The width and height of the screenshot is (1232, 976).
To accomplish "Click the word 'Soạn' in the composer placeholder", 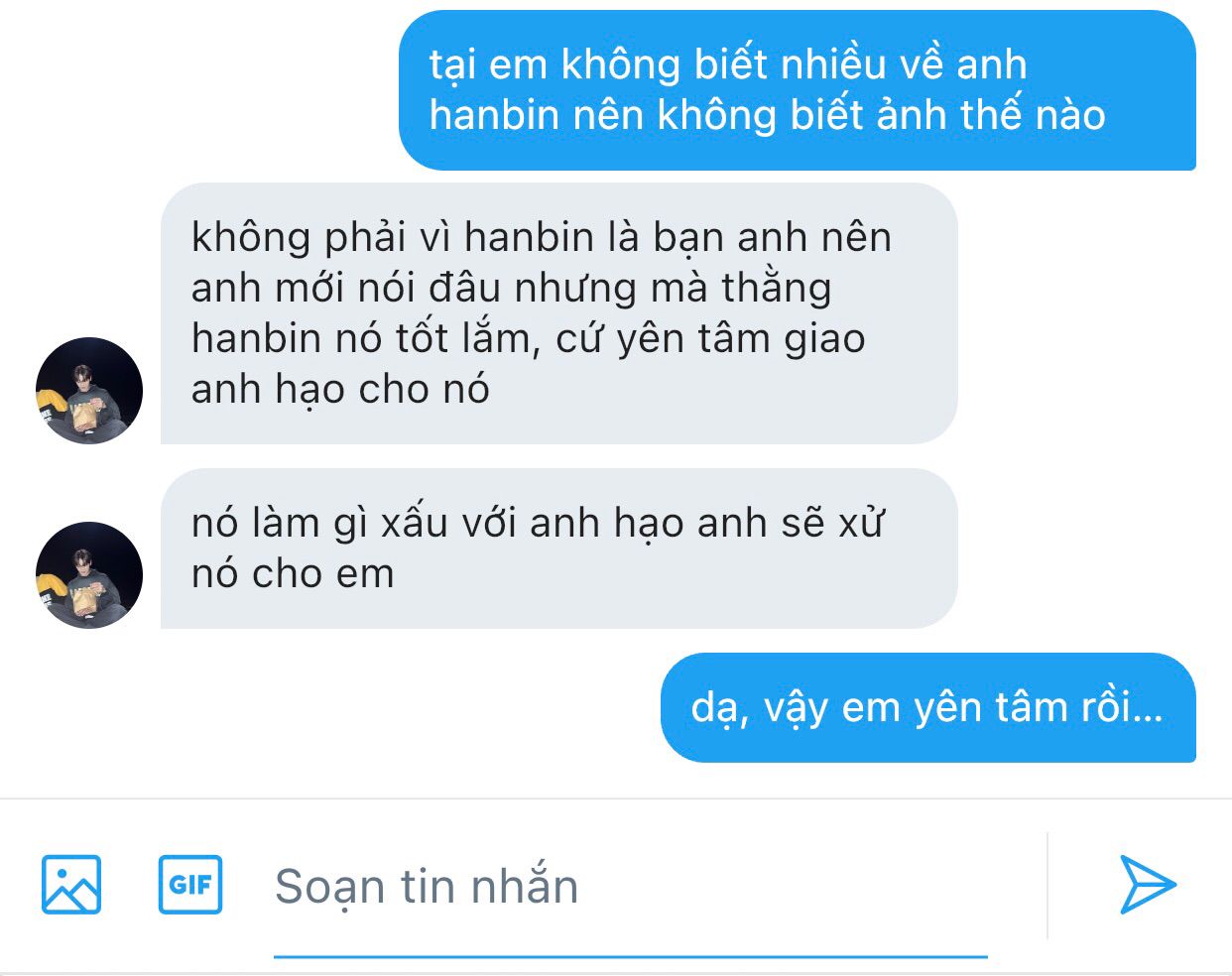I will (x=330, y=888).
